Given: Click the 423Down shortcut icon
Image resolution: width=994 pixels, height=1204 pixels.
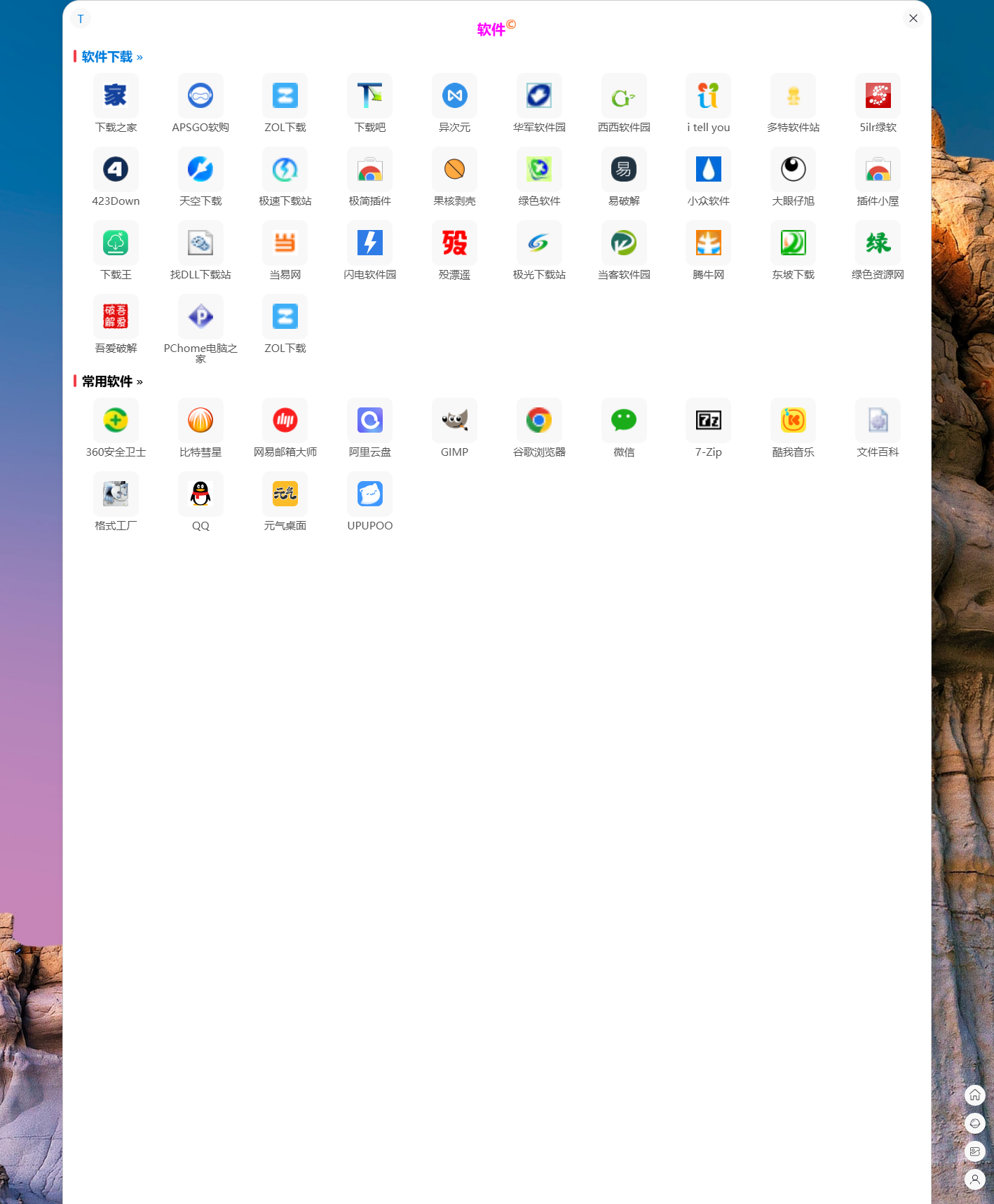Looking at the screenshot, I should pos(116,170).
